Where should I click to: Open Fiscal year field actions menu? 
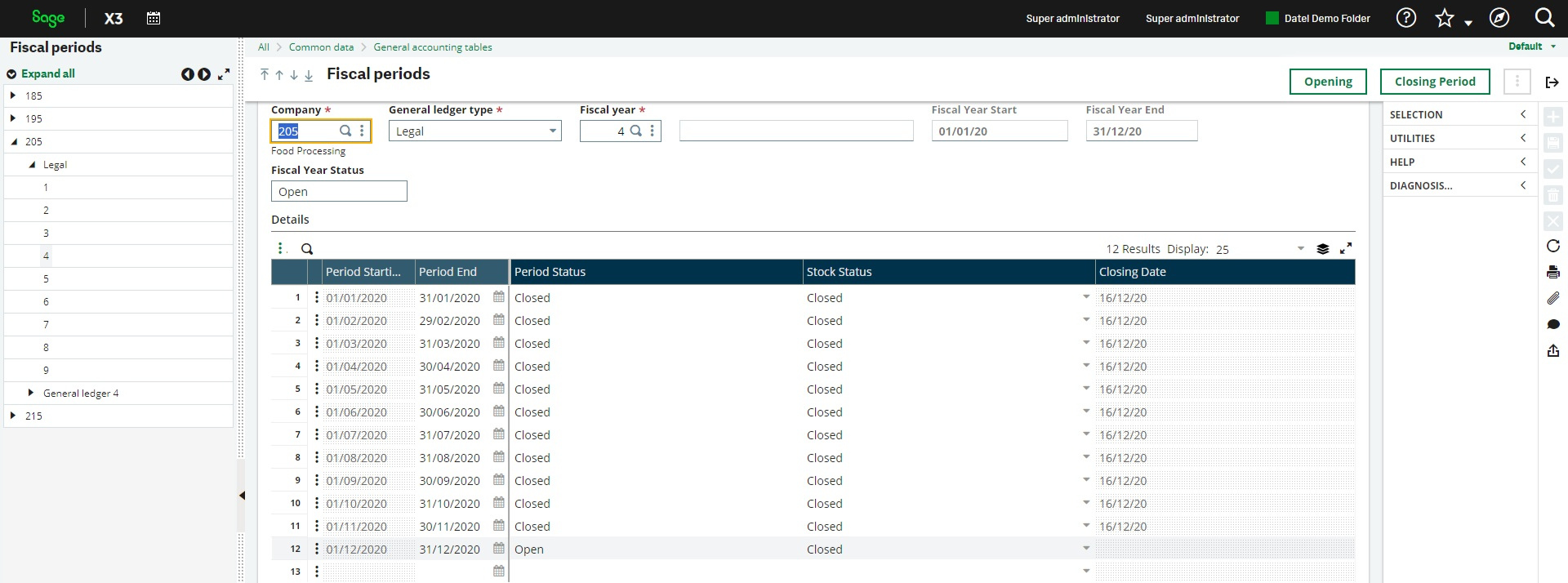coord(652,131)
